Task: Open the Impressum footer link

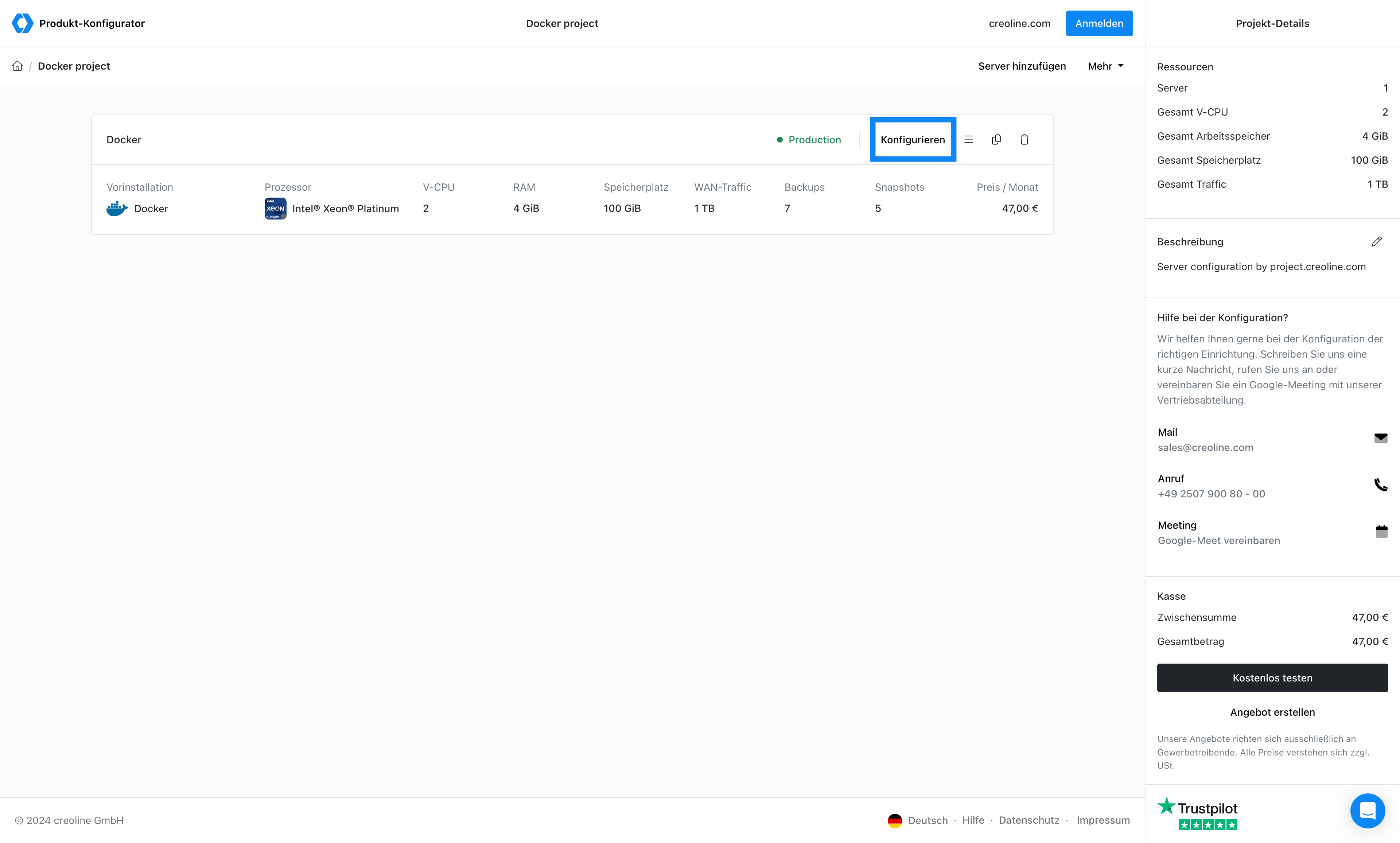Action: [1103, 820]
